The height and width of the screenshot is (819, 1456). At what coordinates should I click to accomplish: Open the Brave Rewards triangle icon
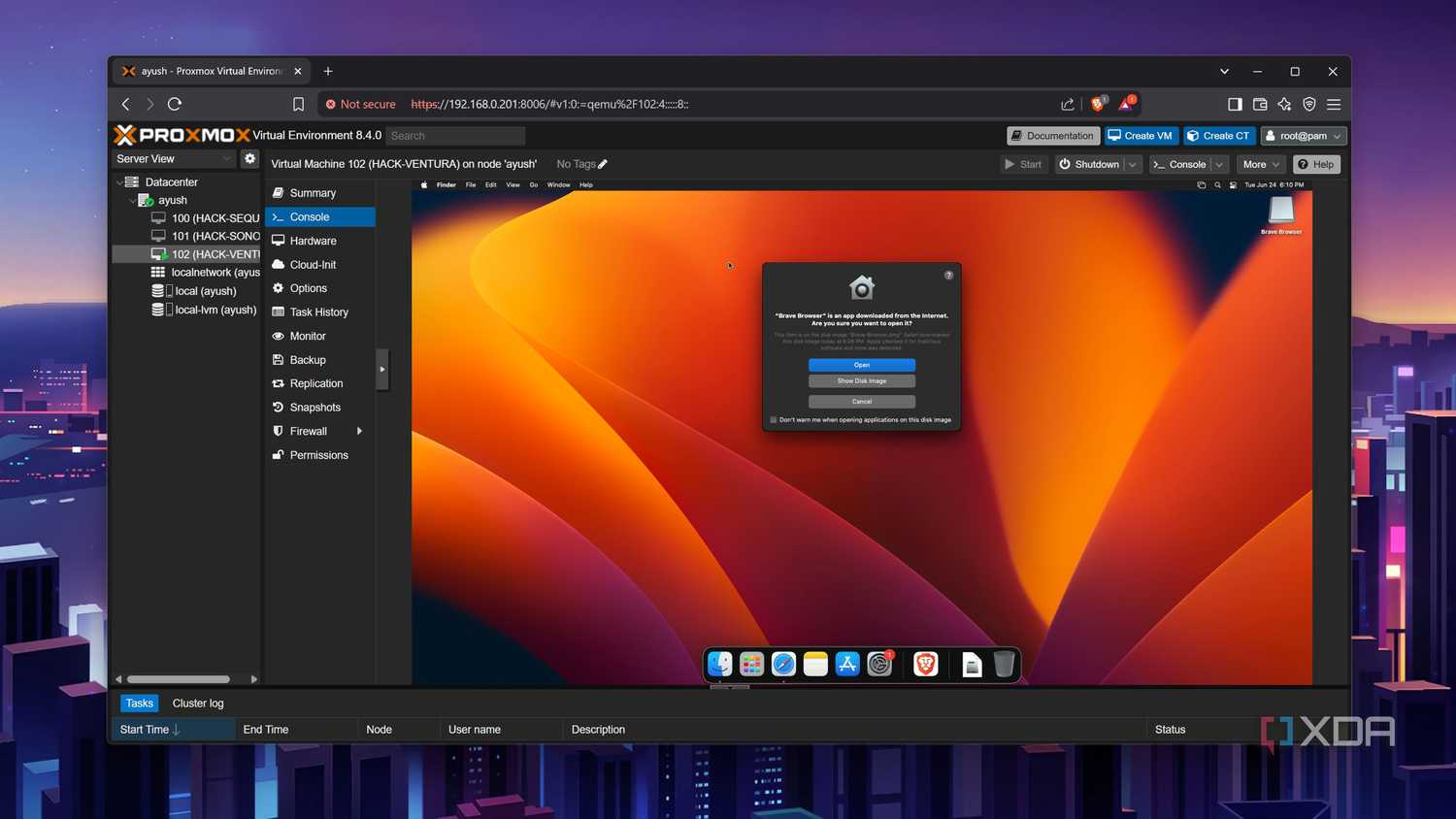click(1126, 104)
